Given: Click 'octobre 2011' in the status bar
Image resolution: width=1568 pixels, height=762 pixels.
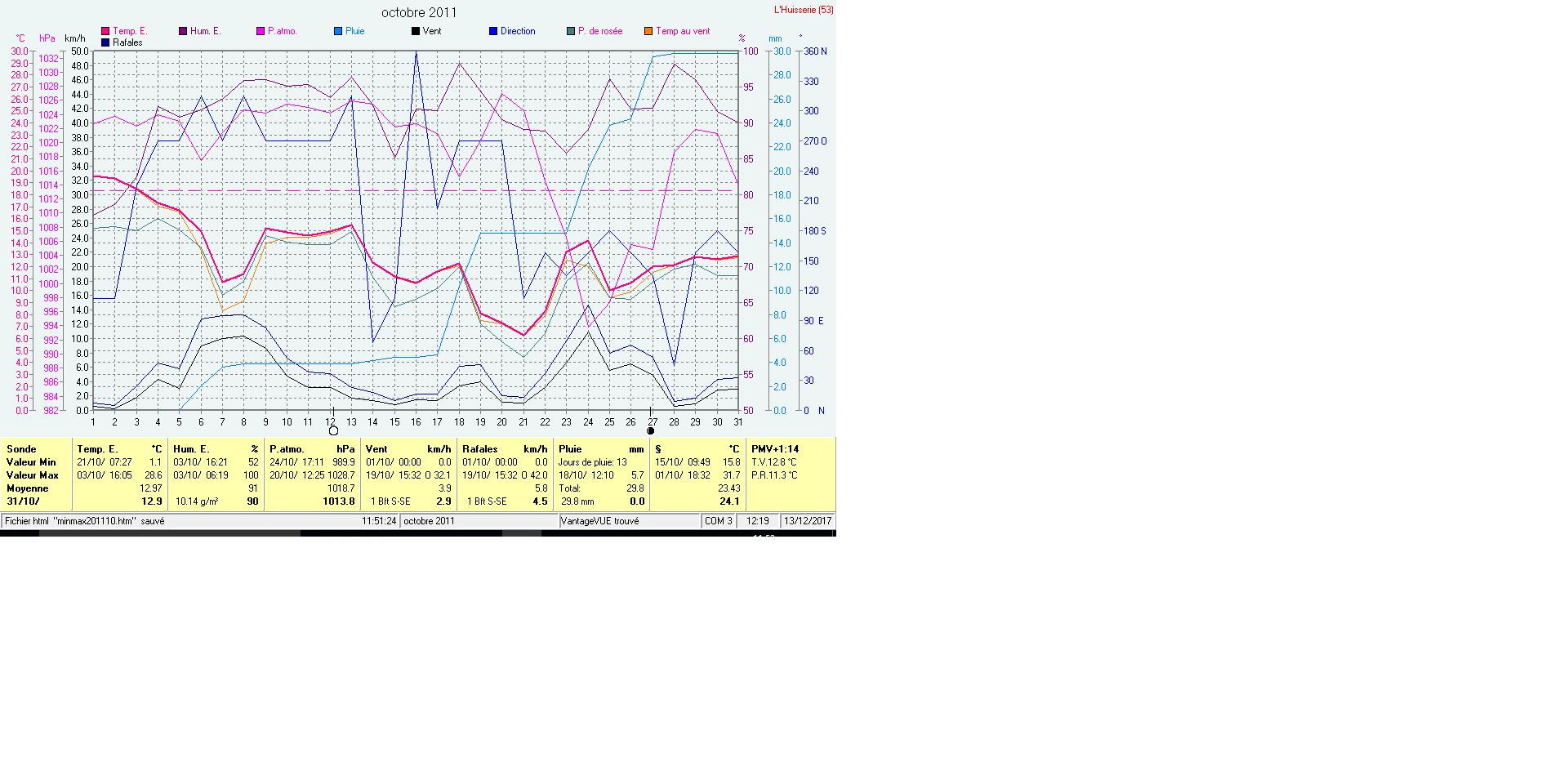Looking at the screenshot, I should 429,521.
